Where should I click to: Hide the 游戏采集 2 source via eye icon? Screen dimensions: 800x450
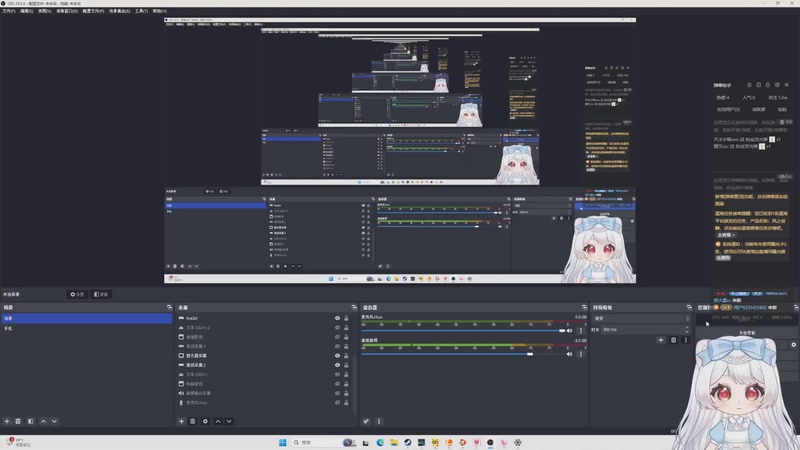337,365
